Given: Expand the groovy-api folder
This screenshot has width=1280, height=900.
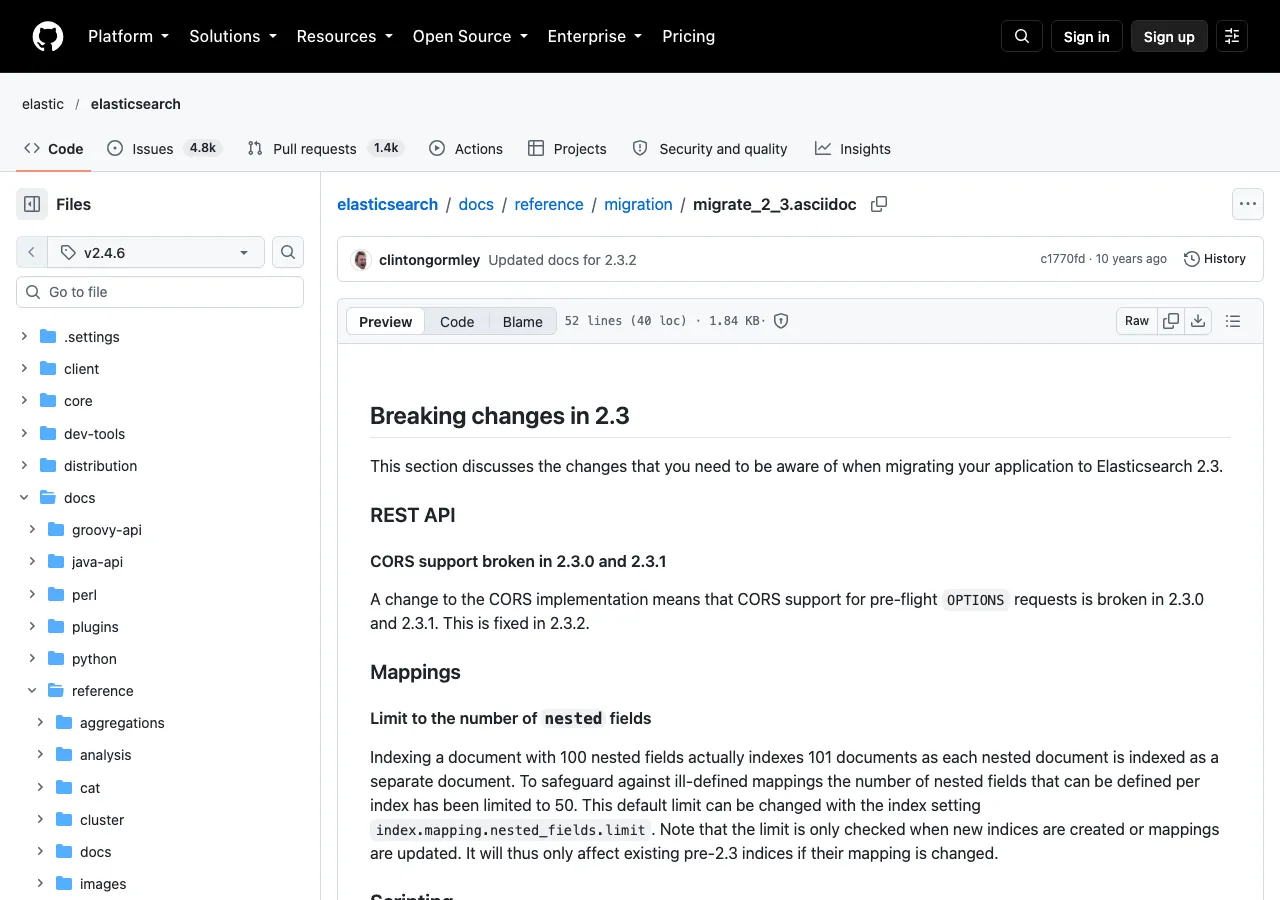Looking at the screenshot, I should pos(32,530).
